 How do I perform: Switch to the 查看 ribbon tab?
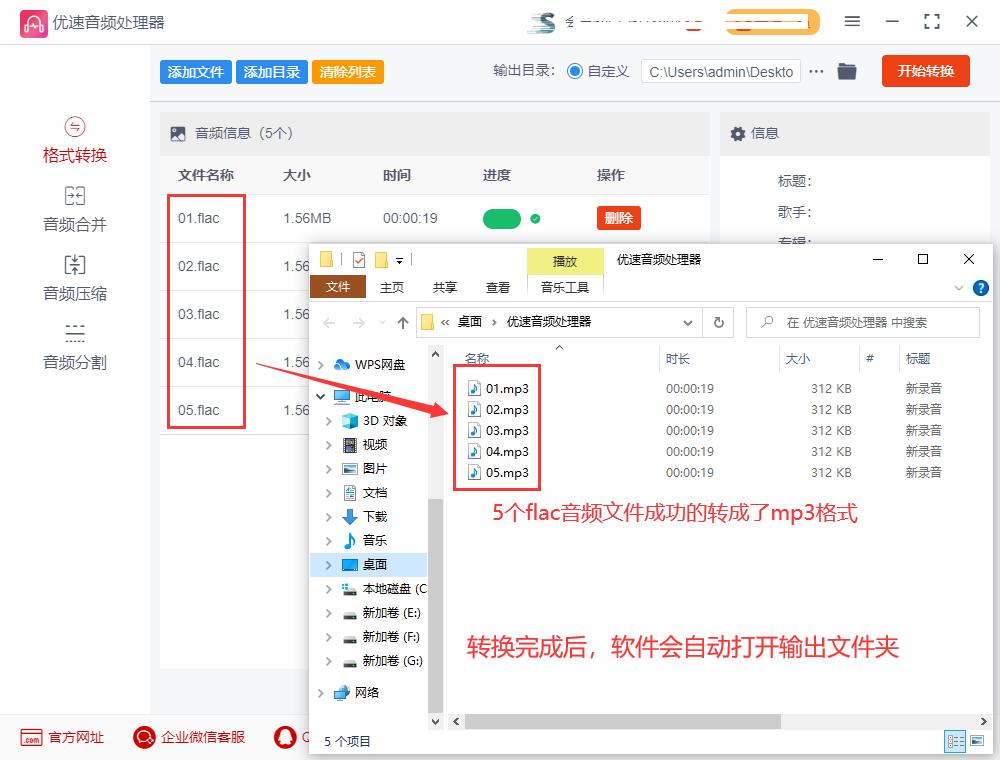pos(497,287)
